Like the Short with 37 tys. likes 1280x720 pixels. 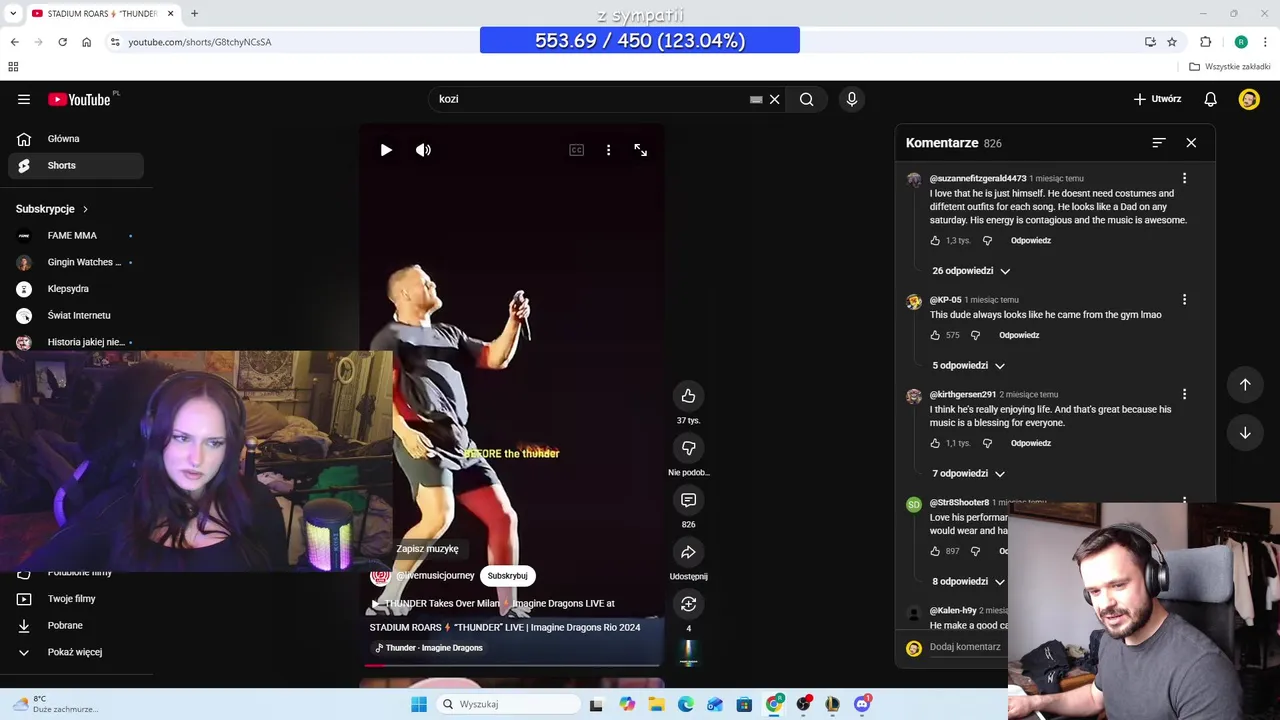688,396
